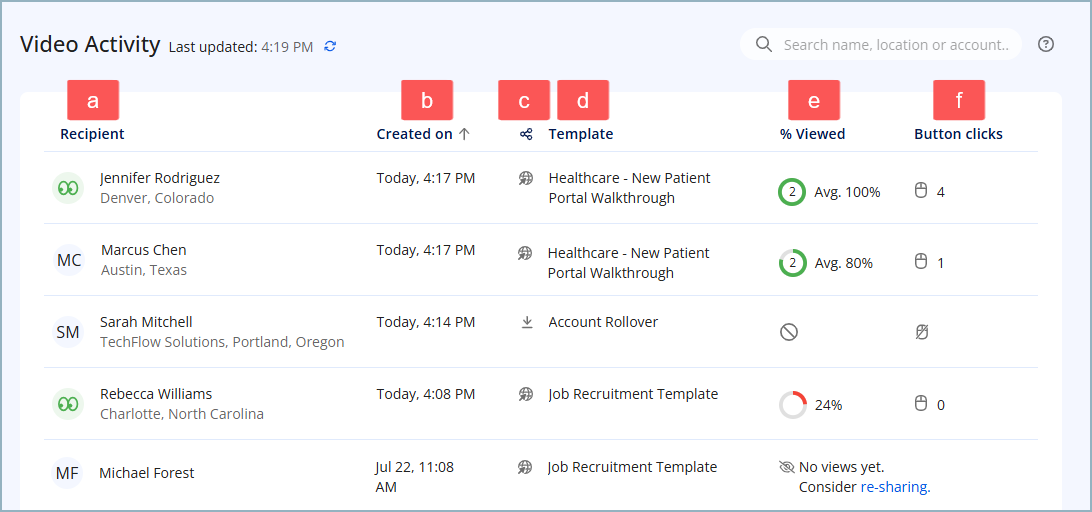This screenshot has height=512, width=1092.
Task: Click the globe icon in Michael Forest's row
Action: (525, 467)
